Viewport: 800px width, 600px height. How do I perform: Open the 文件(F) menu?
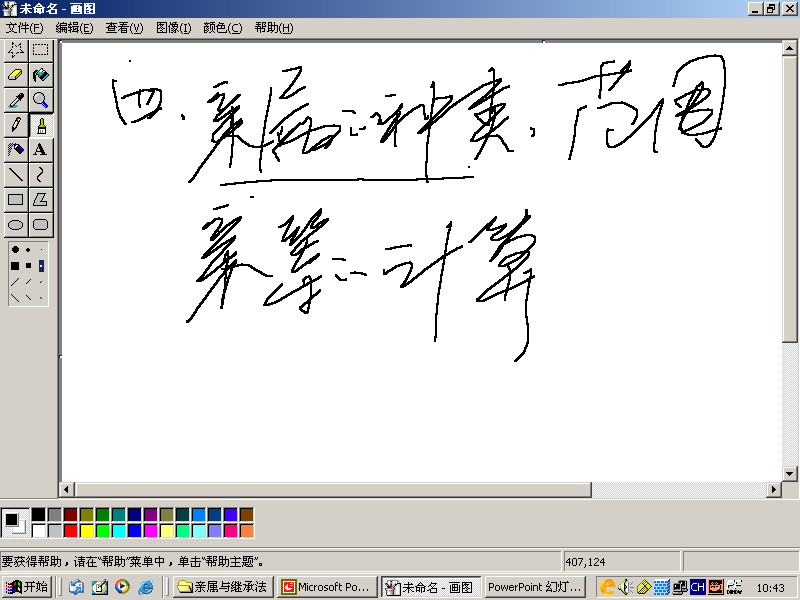click(x=24, y=28)
